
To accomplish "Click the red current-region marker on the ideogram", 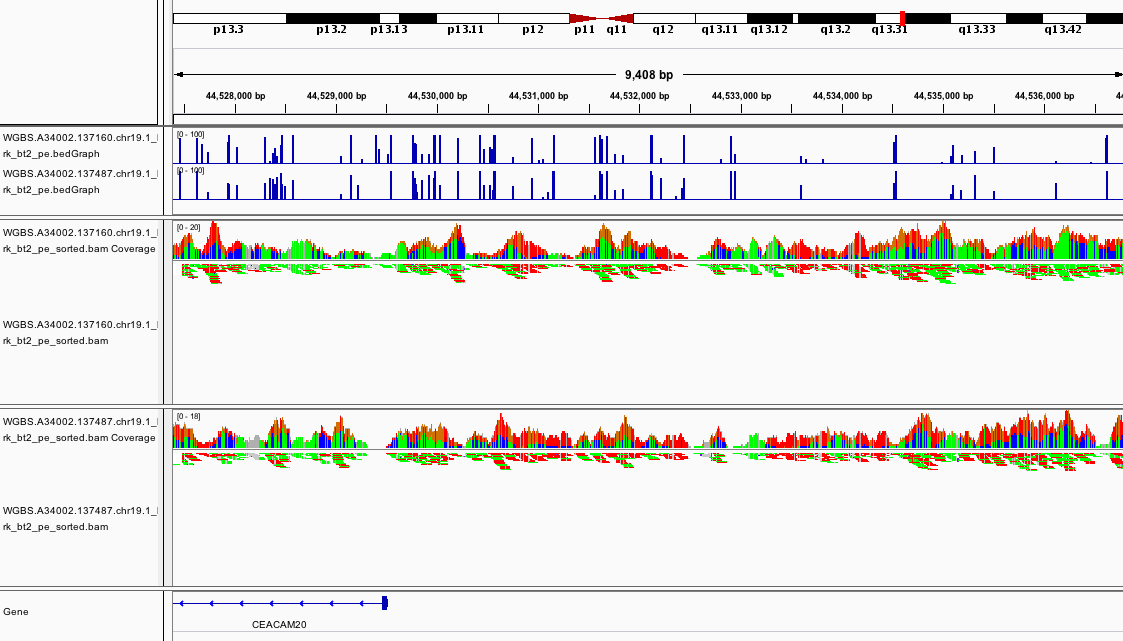I will pos(903,18).
